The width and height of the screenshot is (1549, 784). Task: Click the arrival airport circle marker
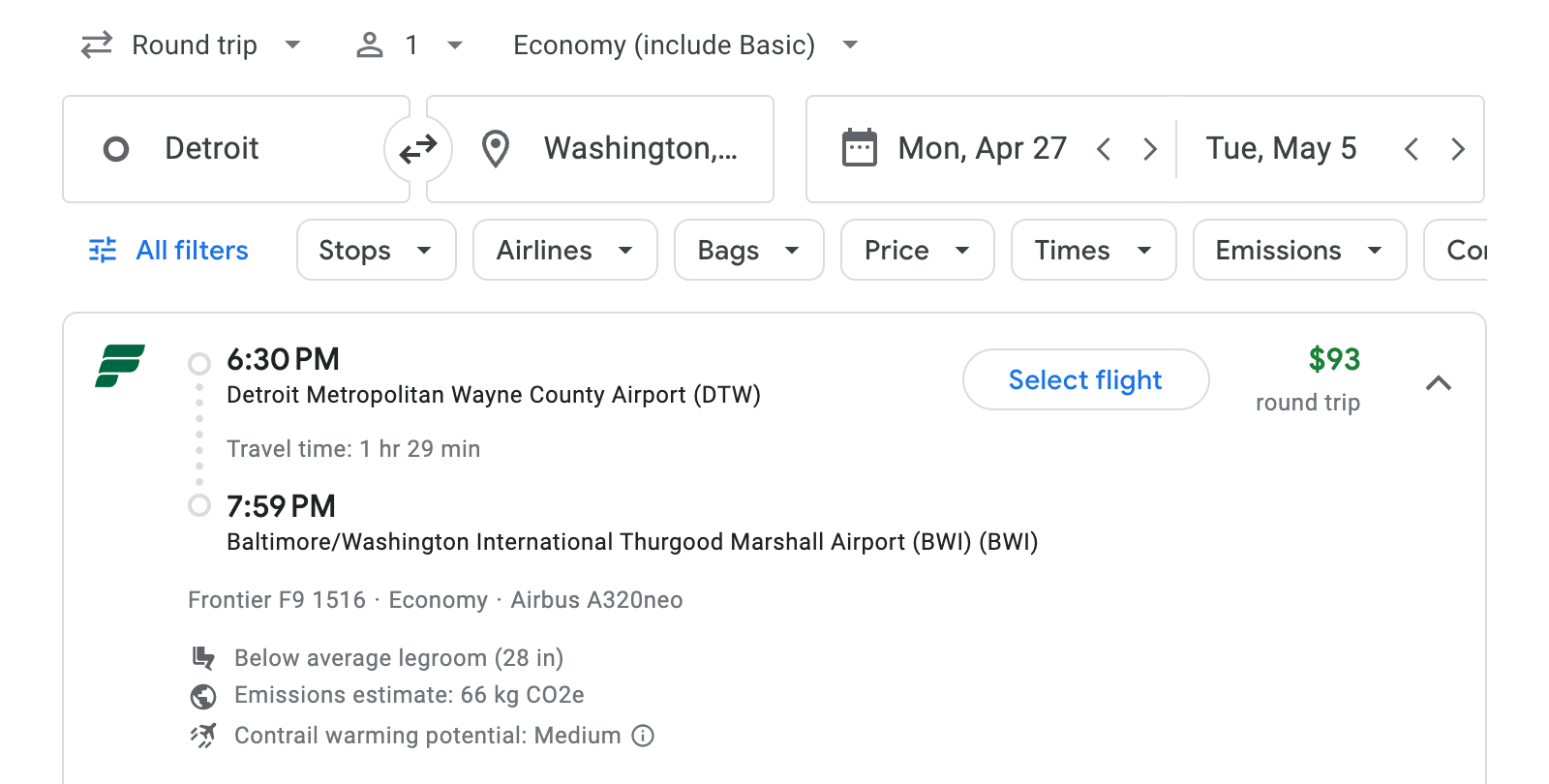coord(200,504)
